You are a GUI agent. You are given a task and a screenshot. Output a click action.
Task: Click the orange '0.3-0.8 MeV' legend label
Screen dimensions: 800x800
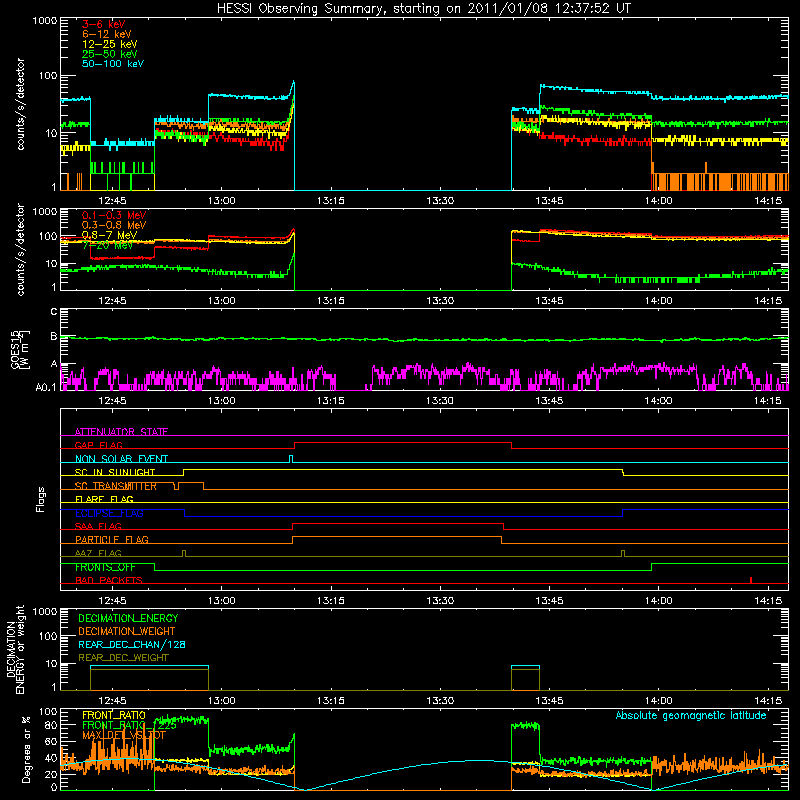coord(114,225)
